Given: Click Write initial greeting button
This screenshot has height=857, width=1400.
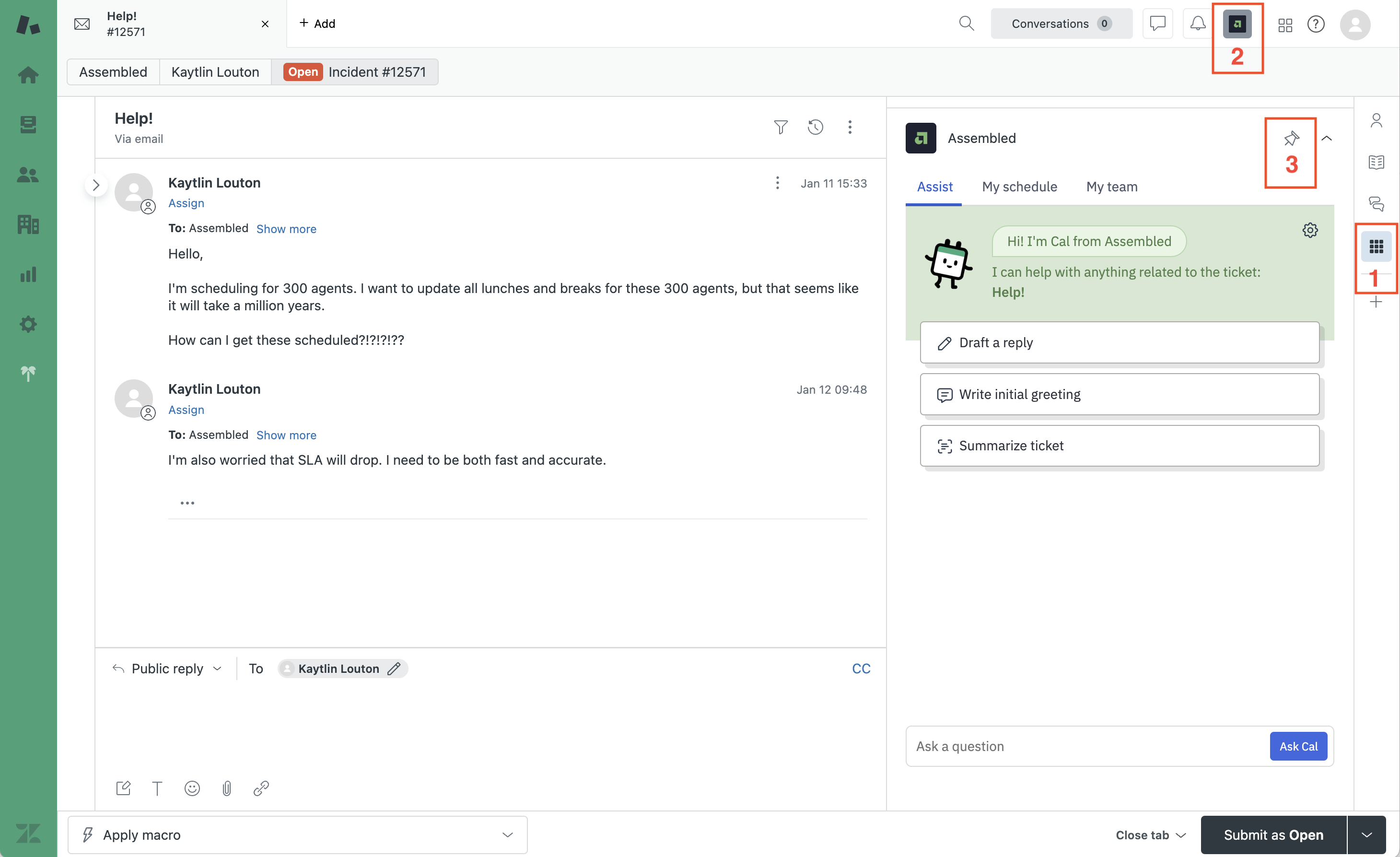Looking at the screenshot, I should pos(1120,394).
